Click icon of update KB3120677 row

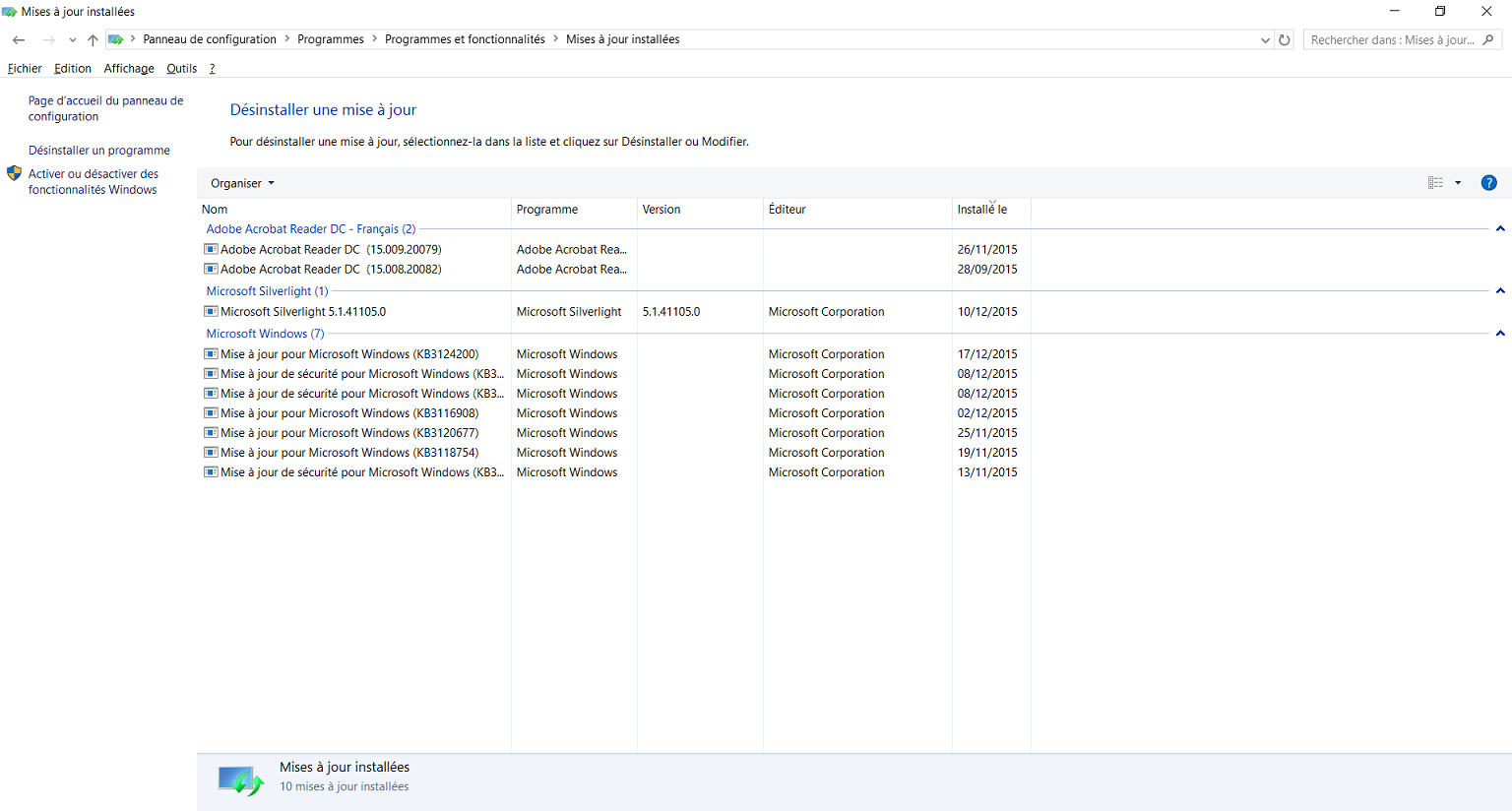point(211,433)
